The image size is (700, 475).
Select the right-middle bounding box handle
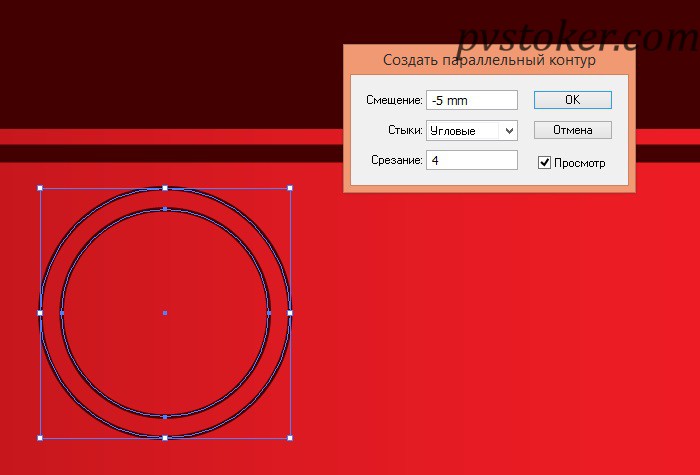pyautogui.click(x=290, y=313)
